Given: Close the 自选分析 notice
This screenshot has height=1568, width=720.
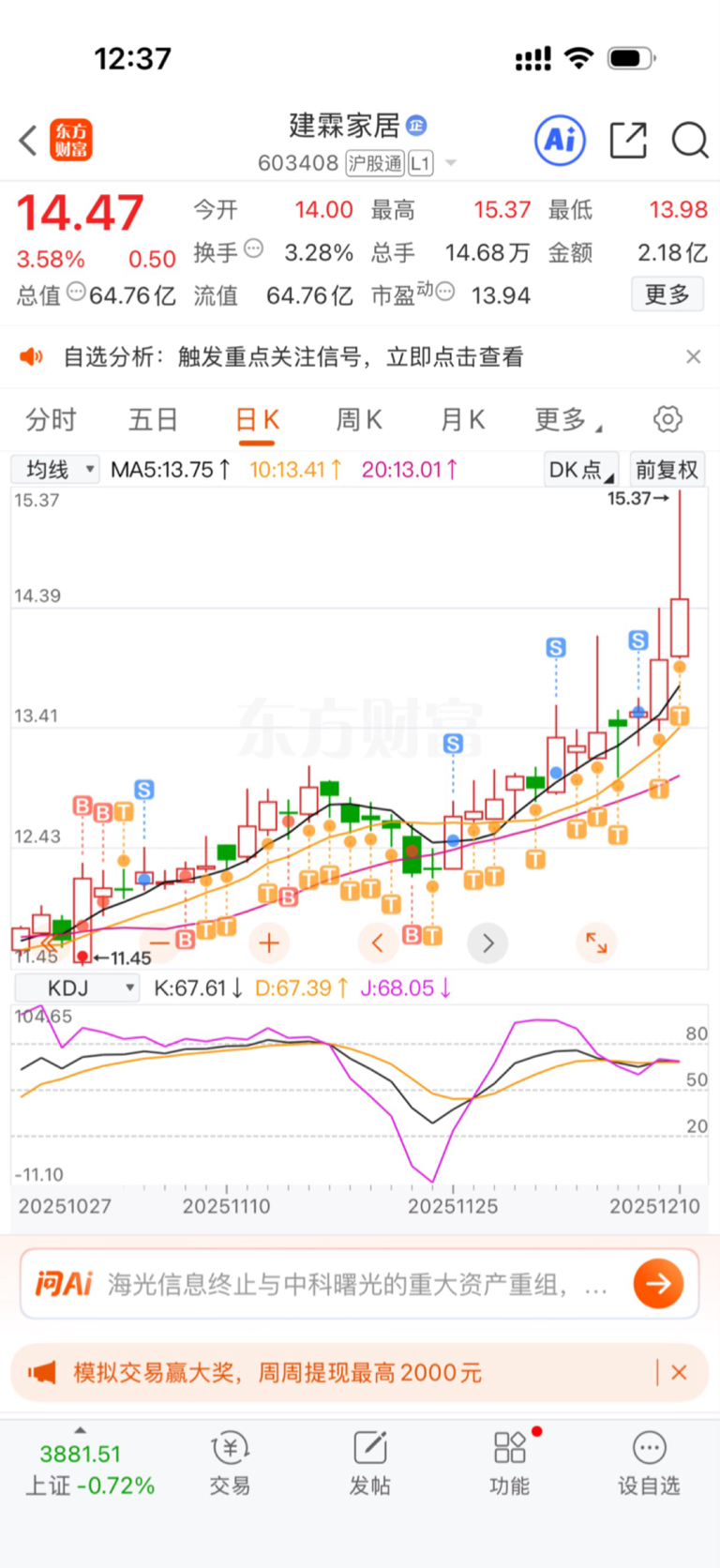Looking at the screenshot, I should [693, 356].
